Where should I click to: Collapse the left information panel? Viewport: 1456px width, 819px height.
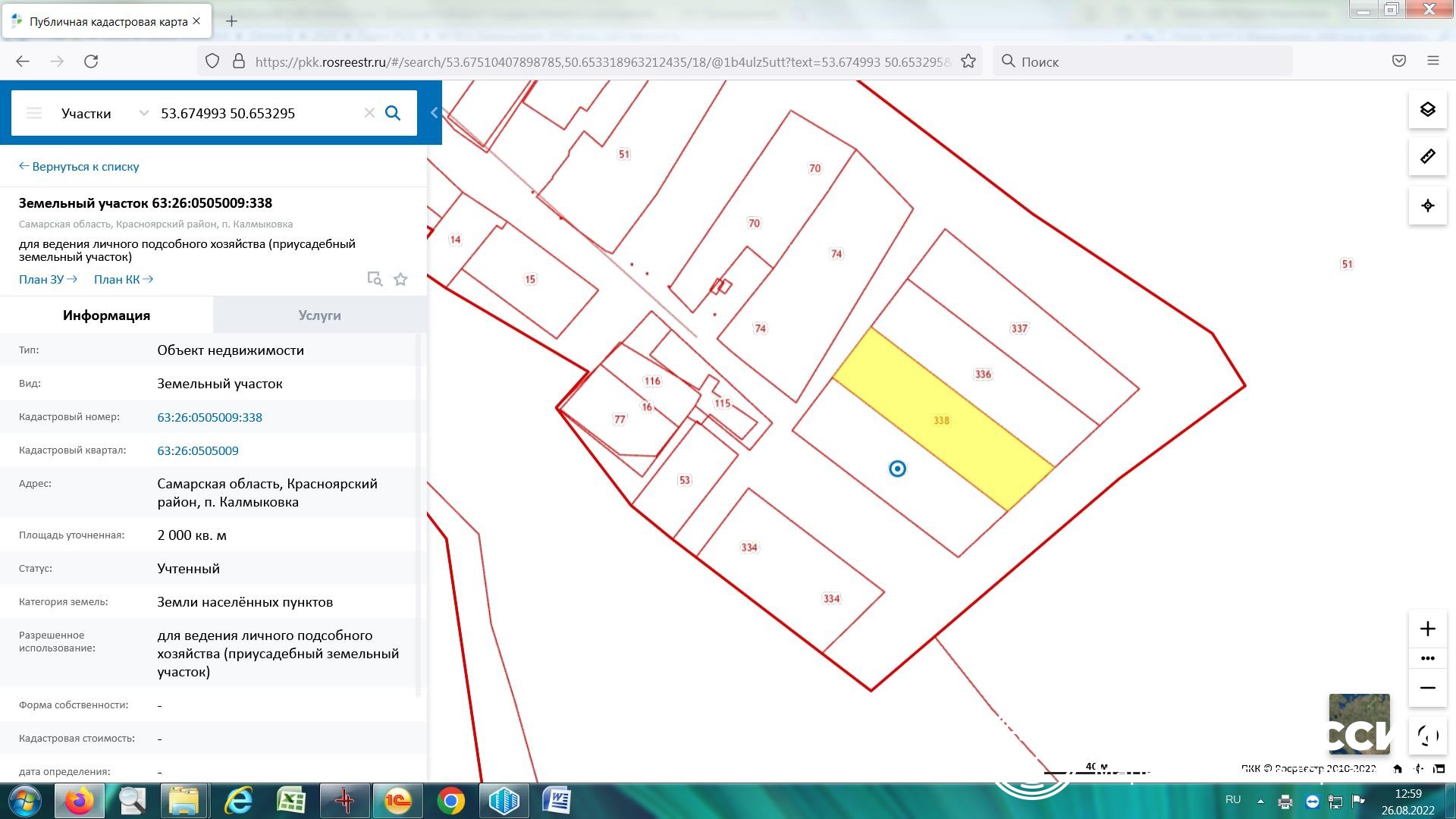click(x=435, y=113)
